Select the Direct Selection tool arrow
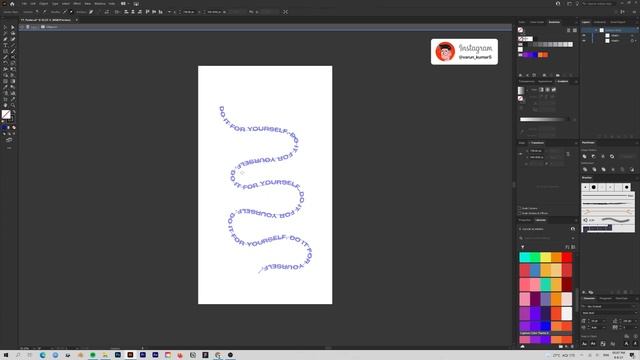This screenshot has width=640, height=360. pyautogui.click(x=13, y=28)
